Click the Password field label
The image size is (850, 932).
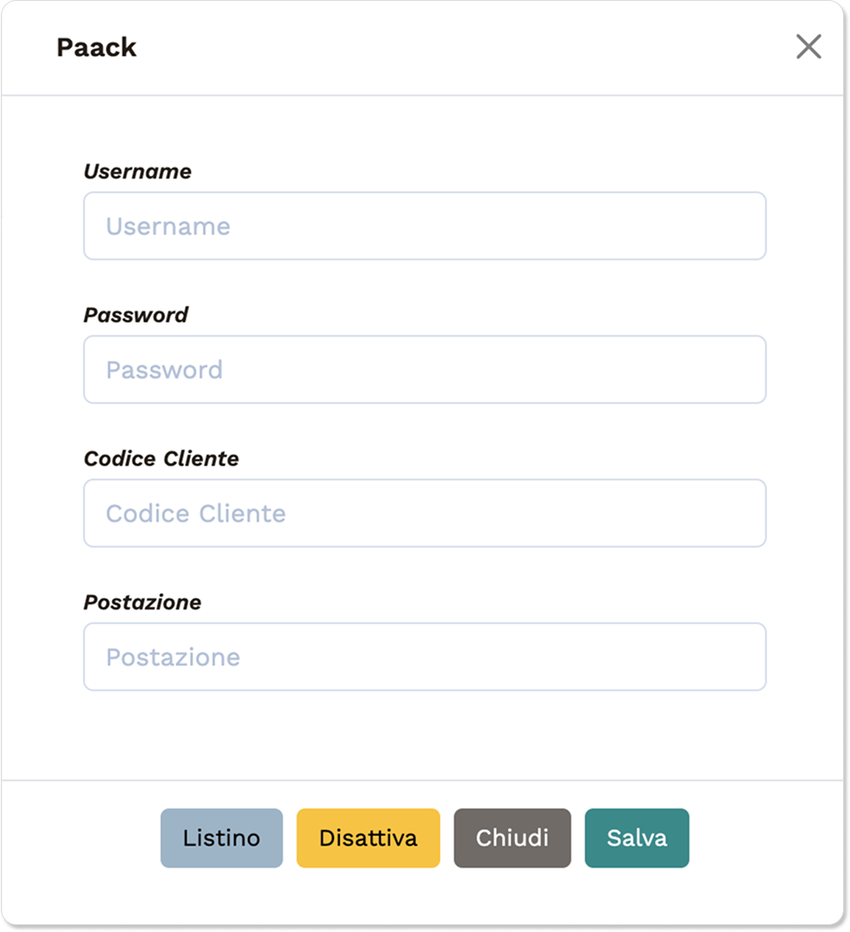click(136, 315)
